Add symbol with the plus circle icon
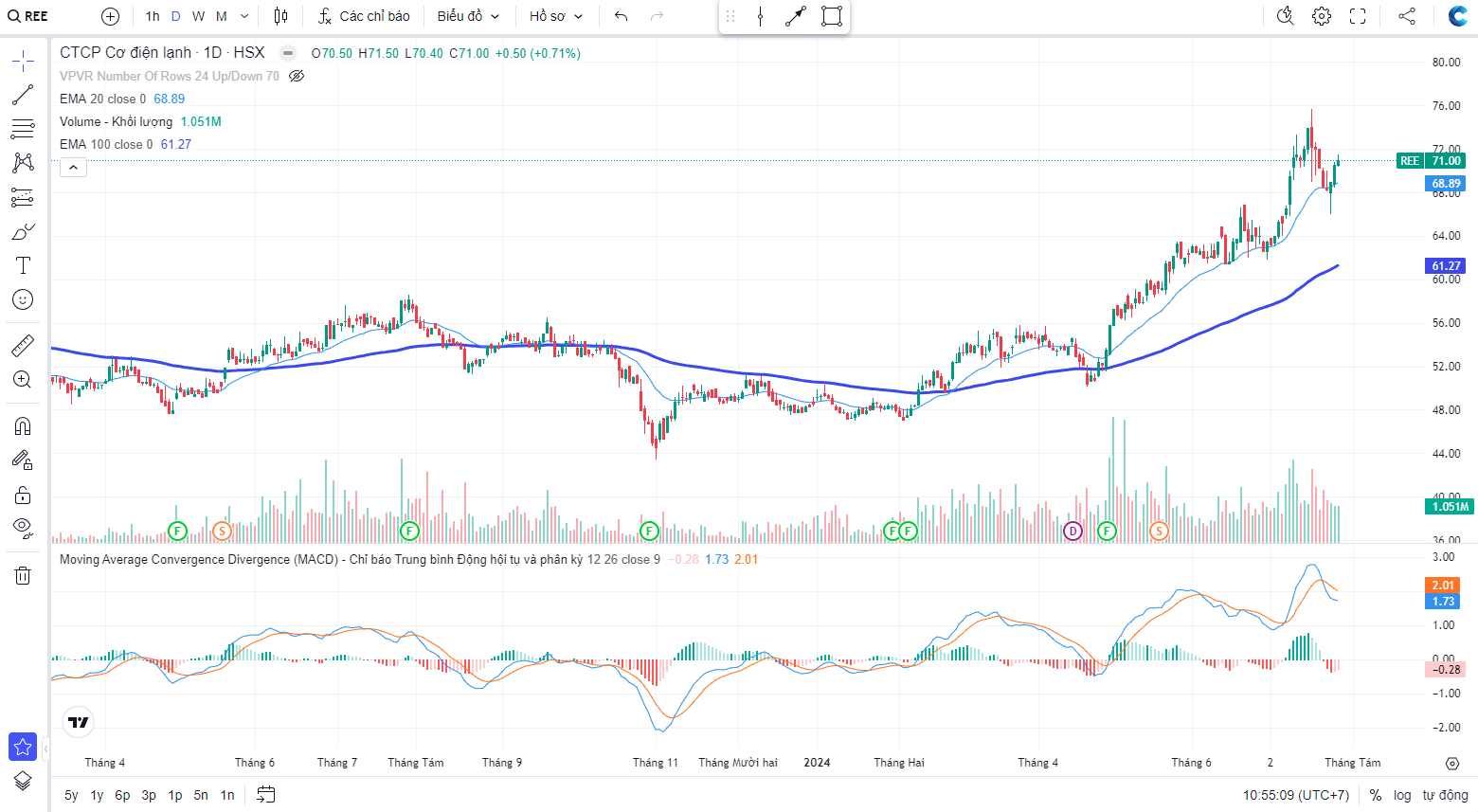Viewport: 1478px width, 812px height. tap(110, 16)
